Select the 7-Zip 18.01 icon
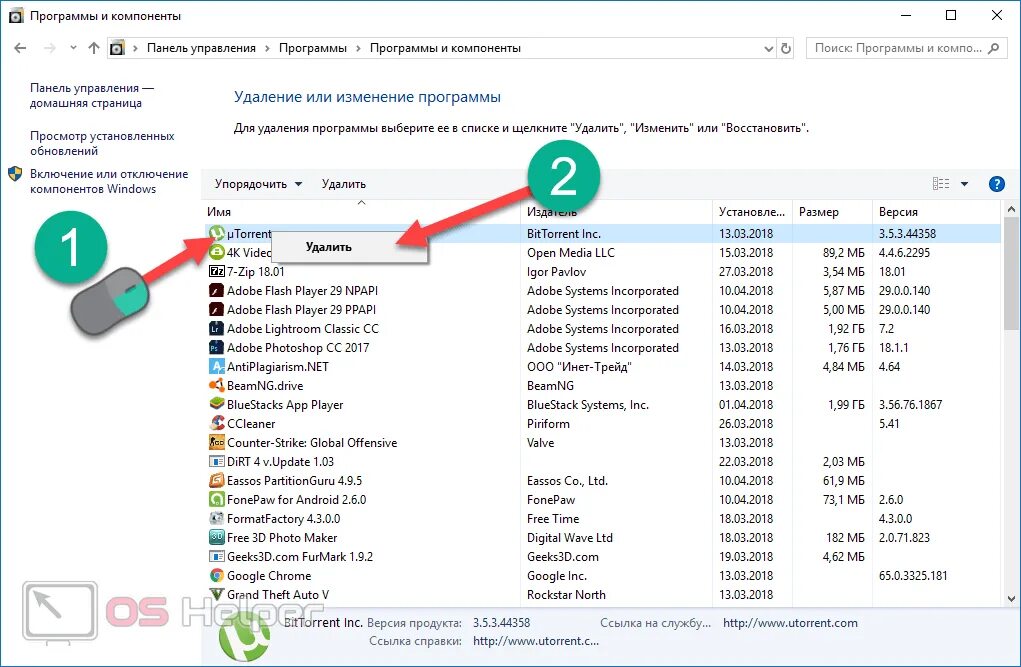 (216, 271)
